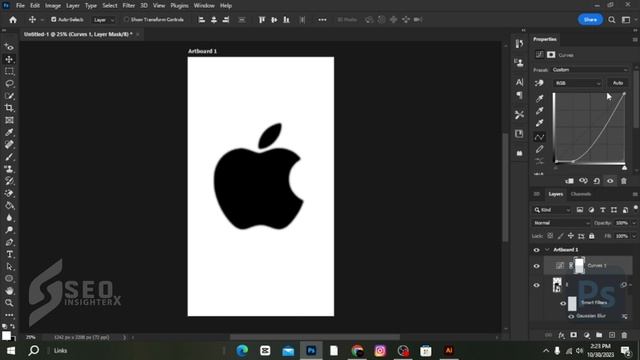Screen dimensions: 640x360
Task: Select the Crop tool
Action: coord(9,108)
